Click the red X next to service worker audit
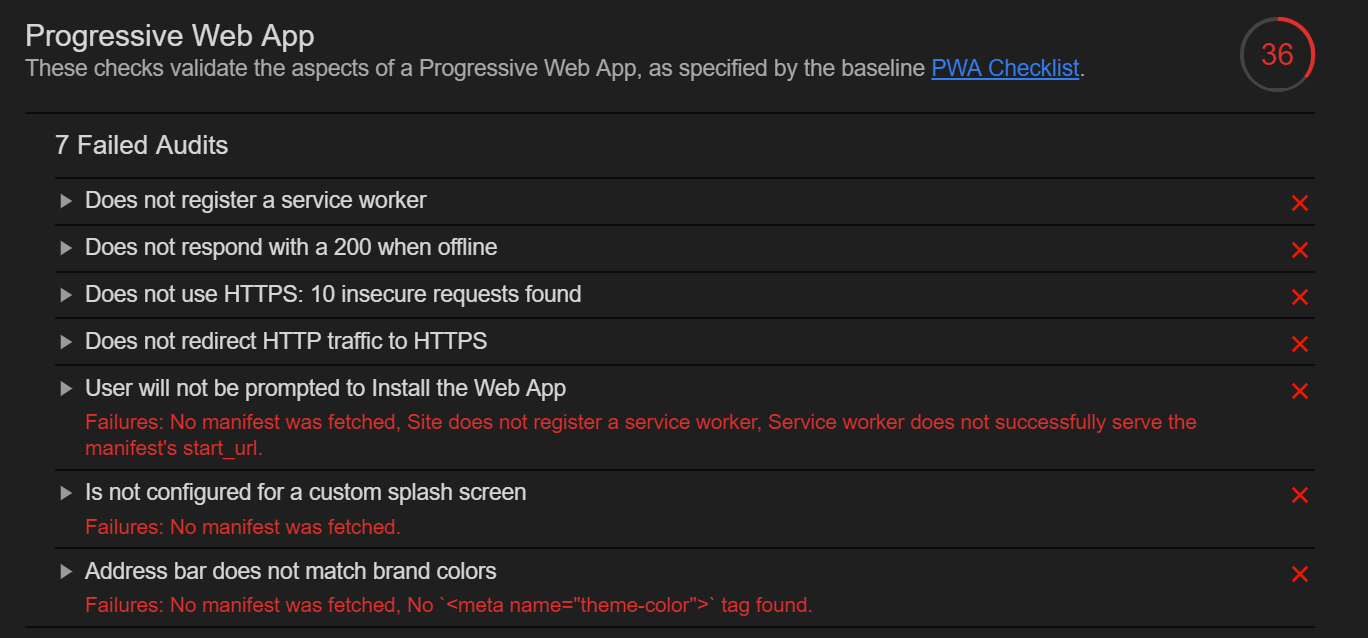The image size is (1368, 638). (x=1299, y=203)
